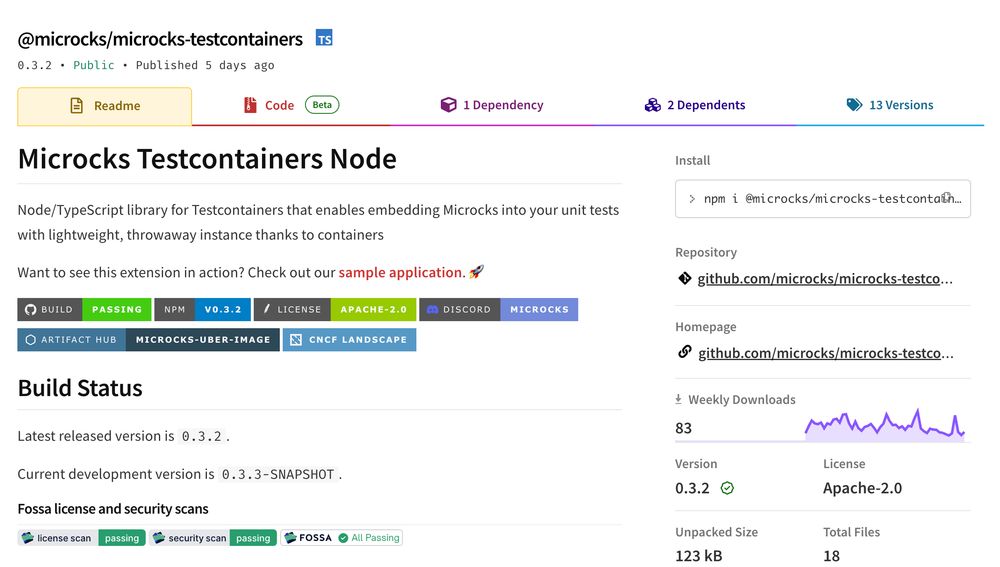The image size is (1000, 567).
Task: Click the Dependents cubes icon
Action: coord(652,105)
